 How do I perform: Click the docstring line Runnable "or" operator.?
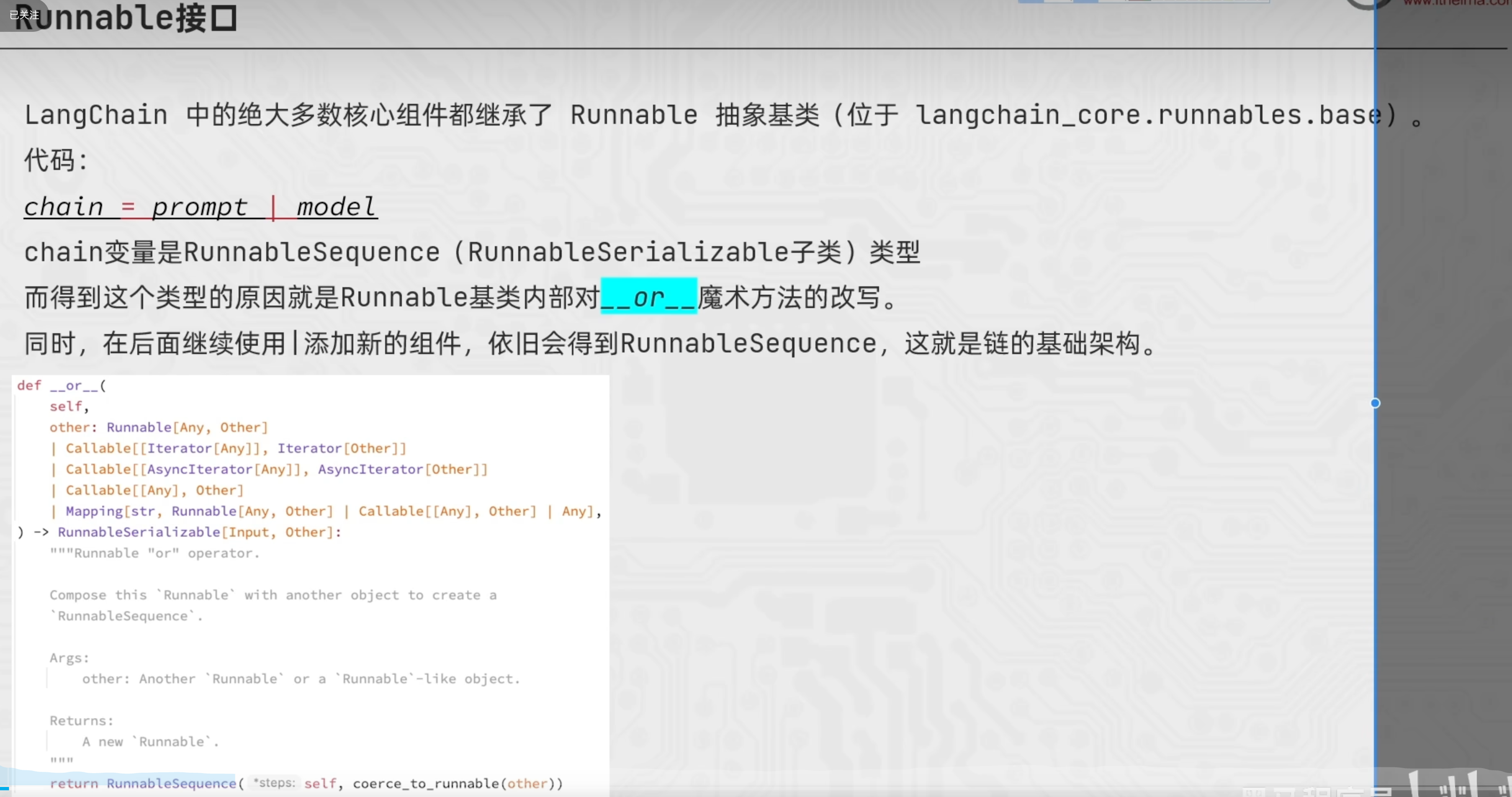pos(154,553)
